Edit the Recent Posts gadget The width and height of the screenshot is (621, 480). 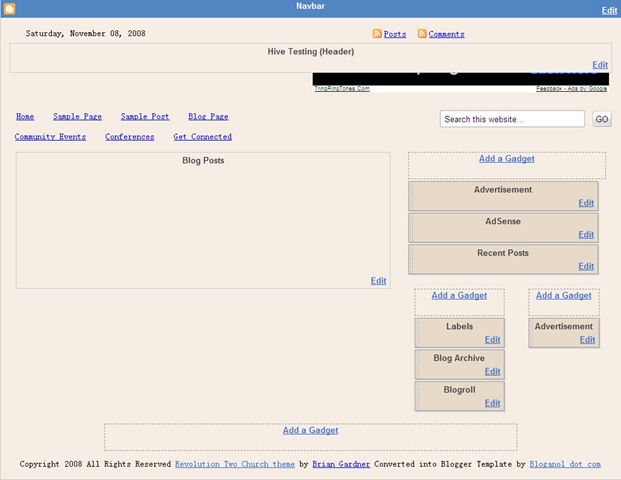[586, 267]
